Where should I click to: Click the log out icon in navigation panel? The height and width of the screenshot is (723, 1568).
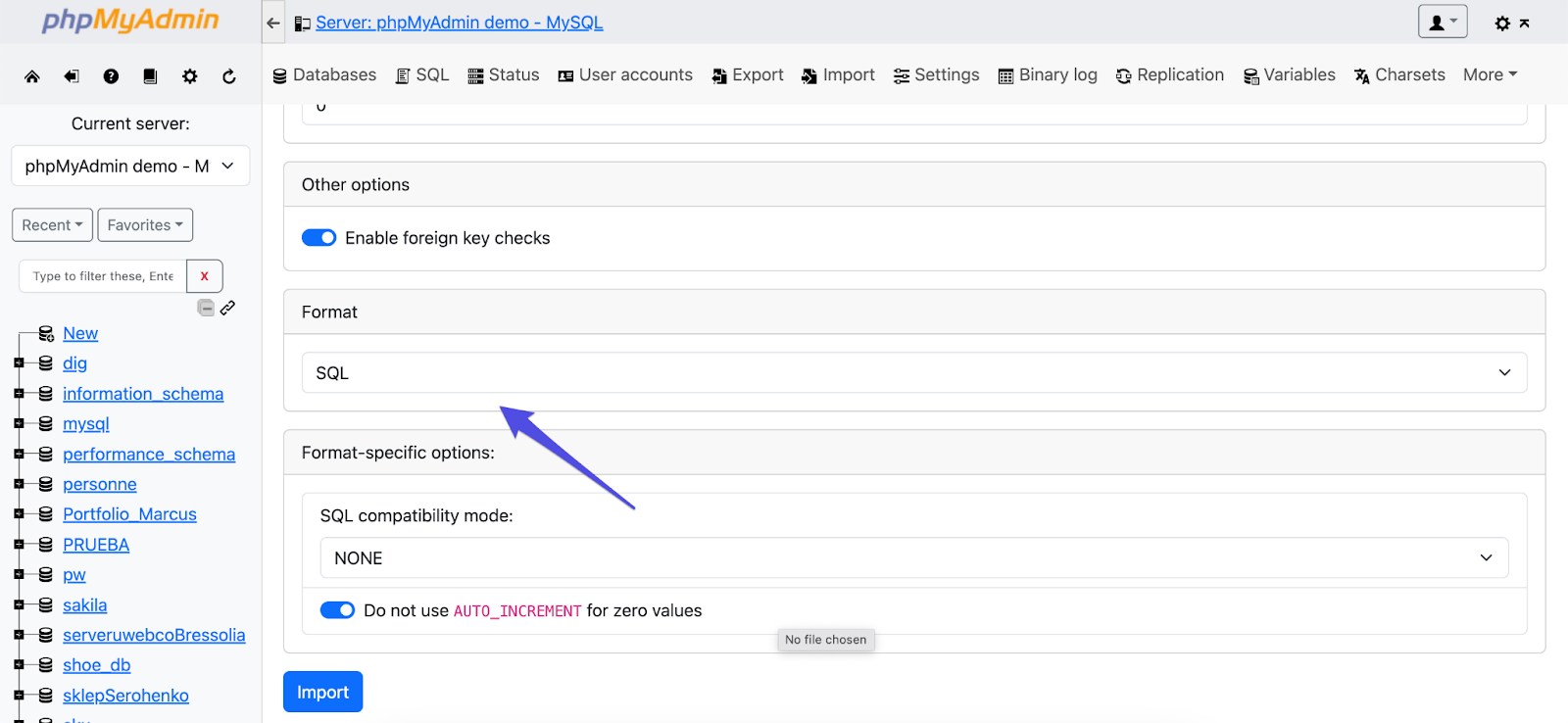[72, 76]
